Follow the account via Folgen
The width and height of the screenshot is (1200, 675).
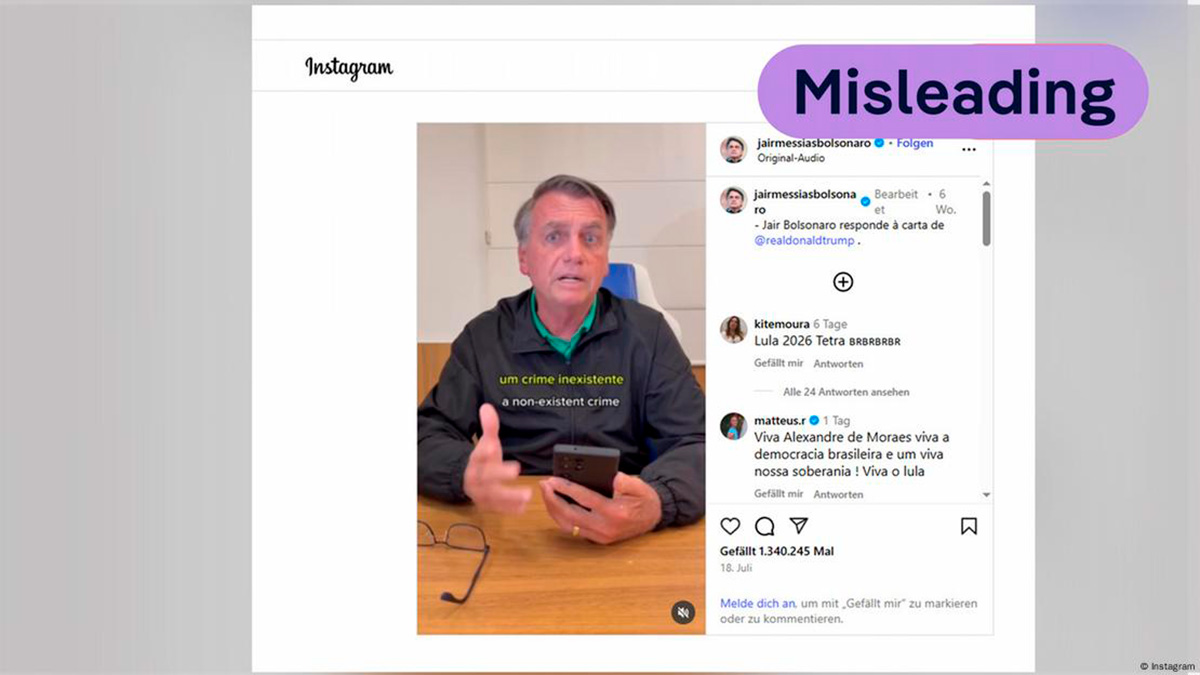(x=915, y=143)
